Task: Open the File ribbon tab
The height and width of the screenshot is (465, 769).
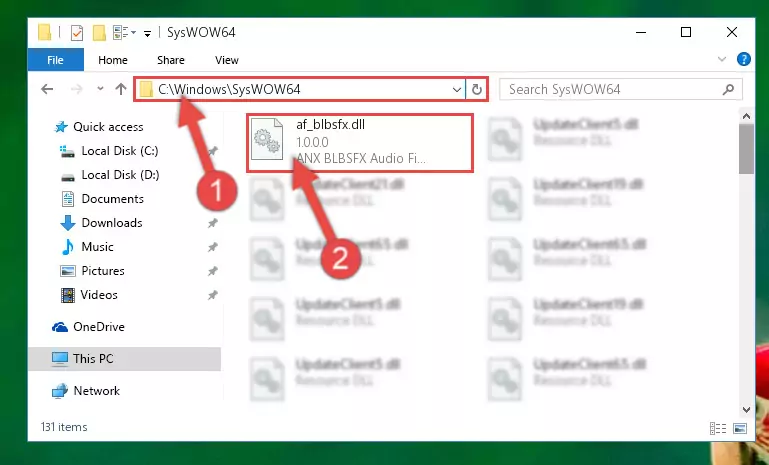Action: click(55, 60)
